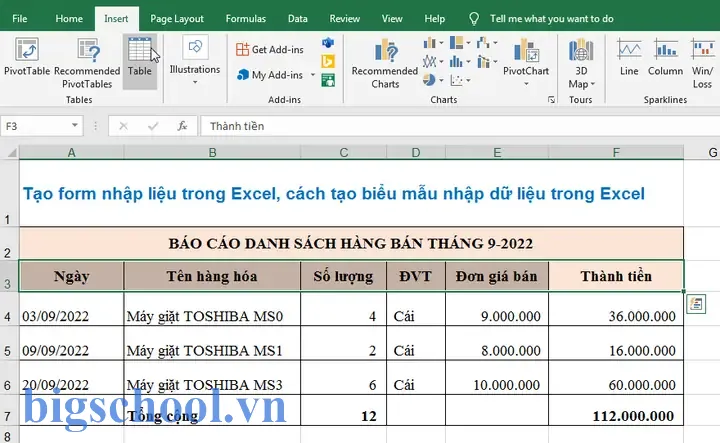Go to the Data tab
This screenshot has height=443, width=720.
coord(298,19)
